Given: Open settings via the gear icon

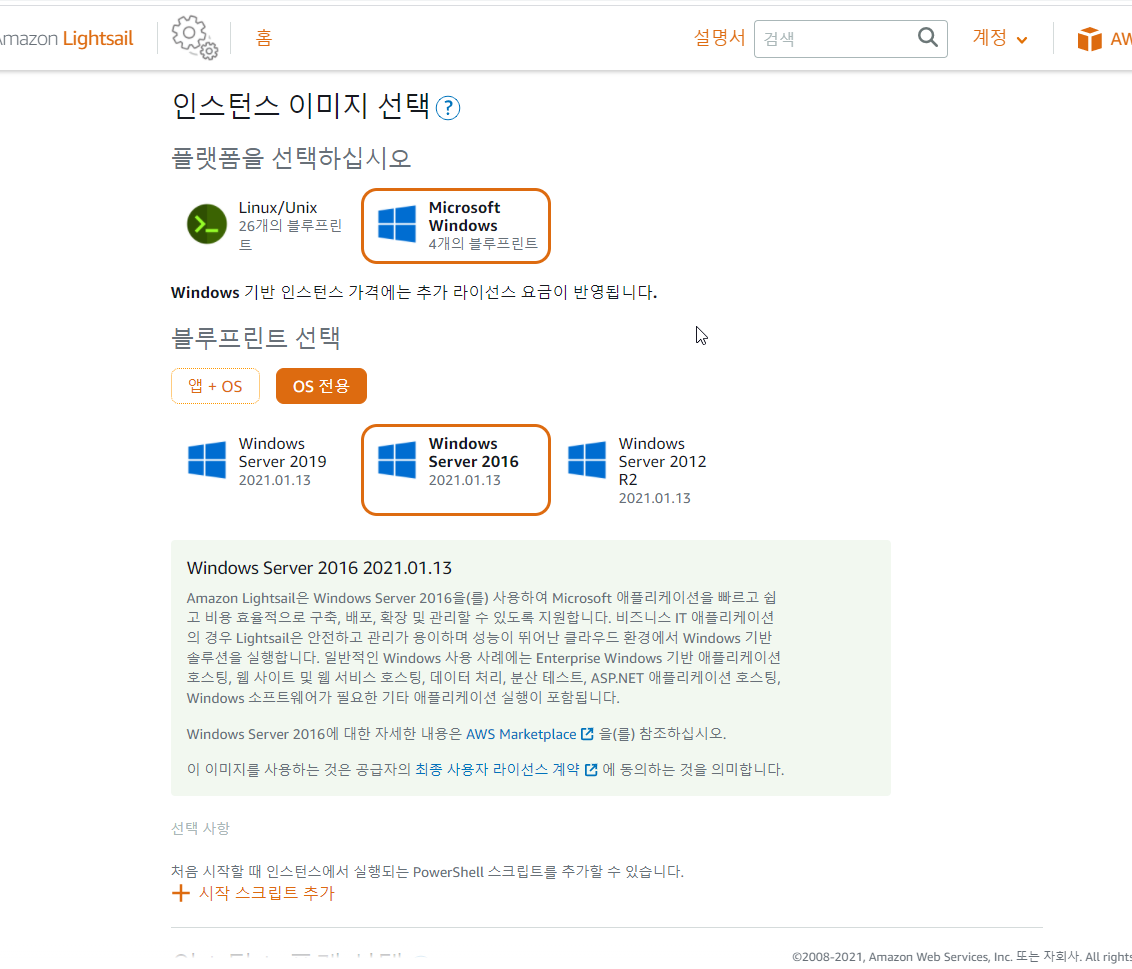Looking at the screenshot, I should (194, 38).
